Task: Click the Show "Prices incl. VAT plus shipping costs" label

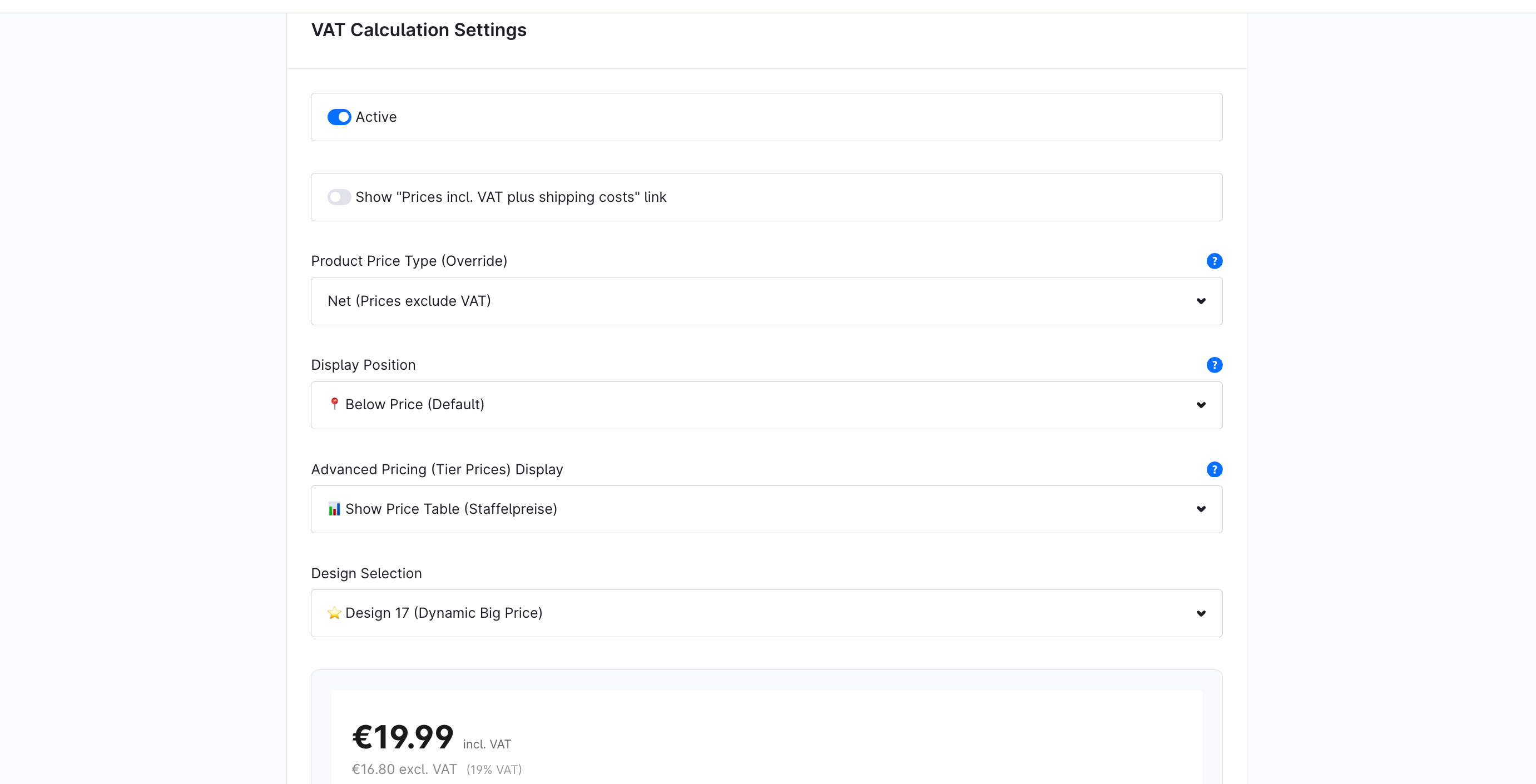Action: click(x=511, y=197)
